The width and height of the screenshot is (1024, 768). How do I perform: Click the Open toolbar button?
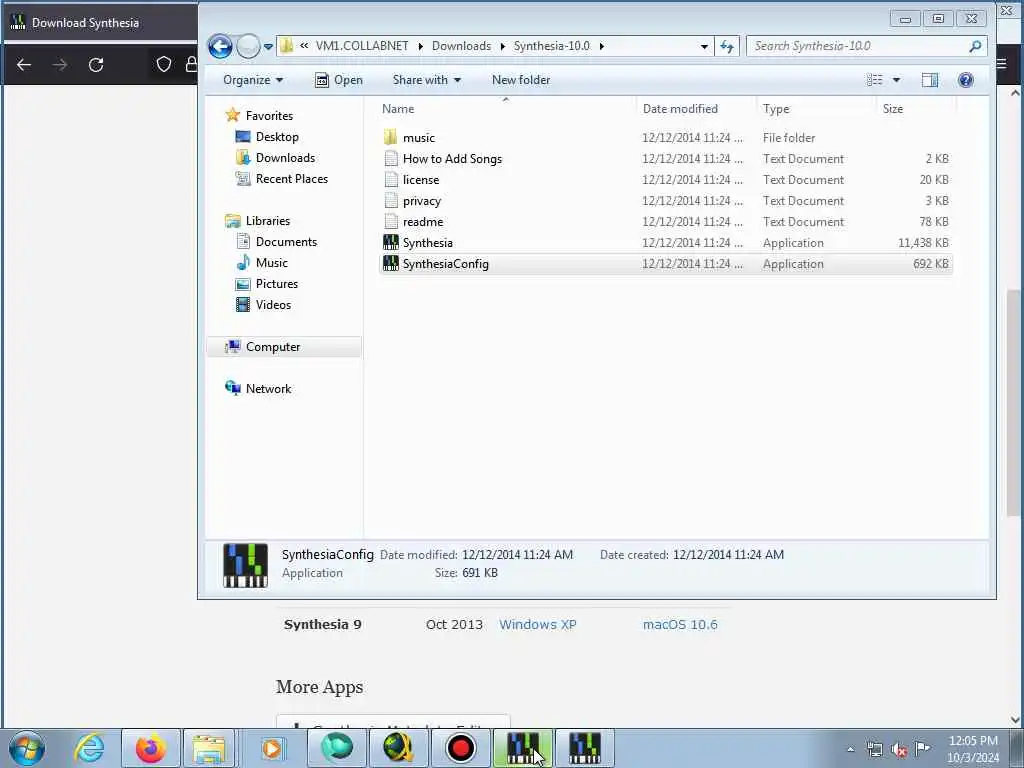339,80
